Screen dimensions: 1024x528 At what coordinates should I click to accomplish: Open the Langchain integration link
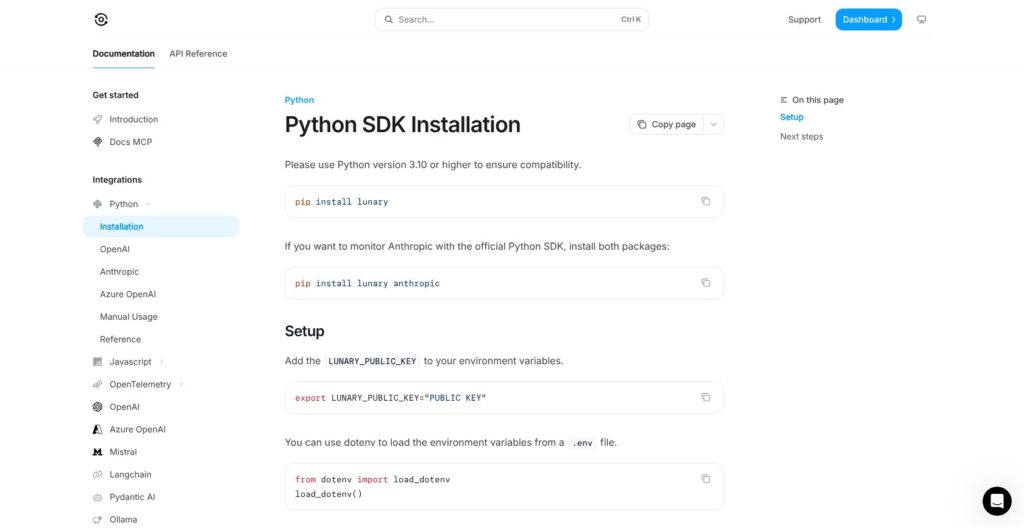(130, 474)
